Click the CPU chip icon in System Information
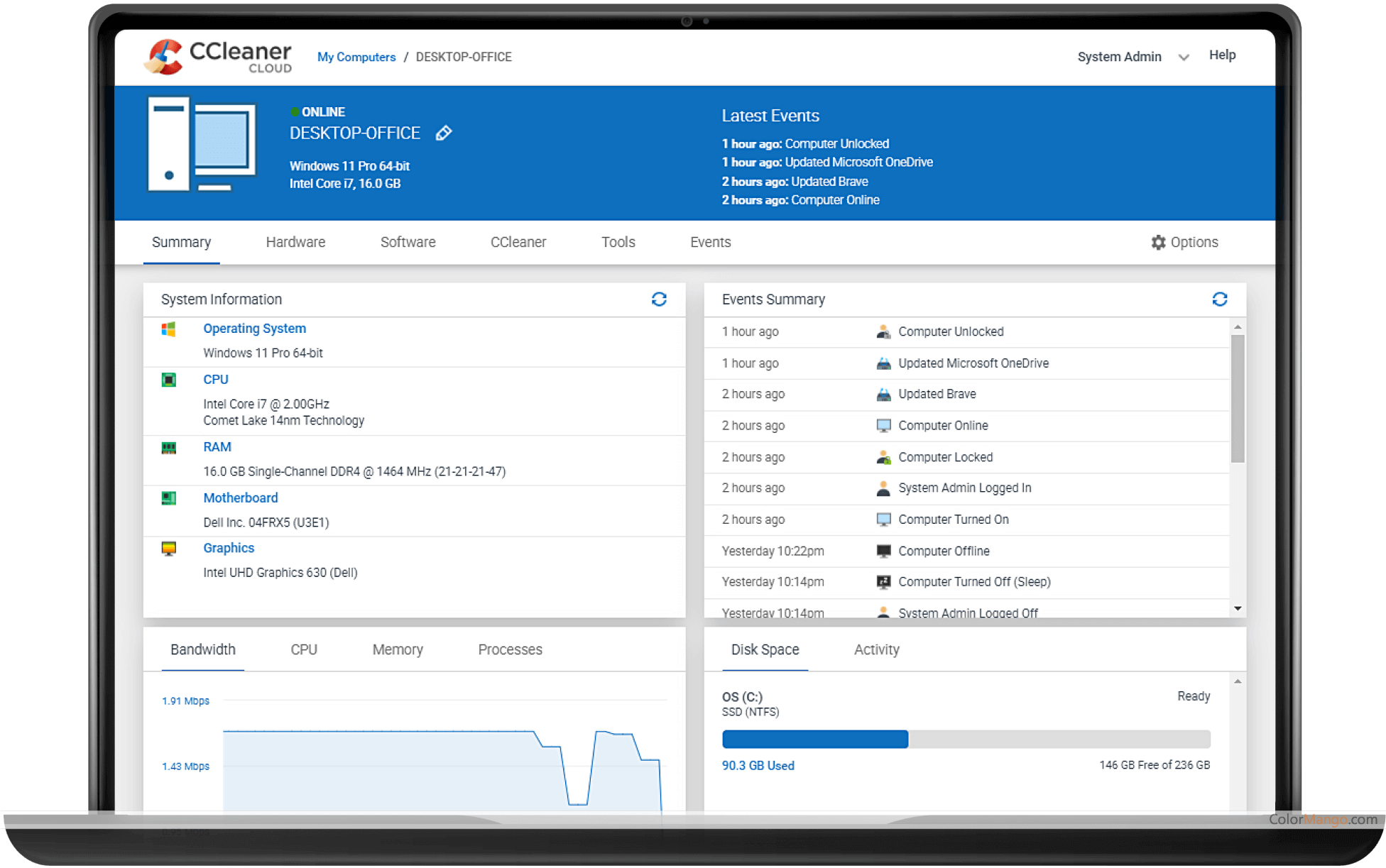Image resolution: width=1386 pixels, height=868 pixels. [169, 380]
